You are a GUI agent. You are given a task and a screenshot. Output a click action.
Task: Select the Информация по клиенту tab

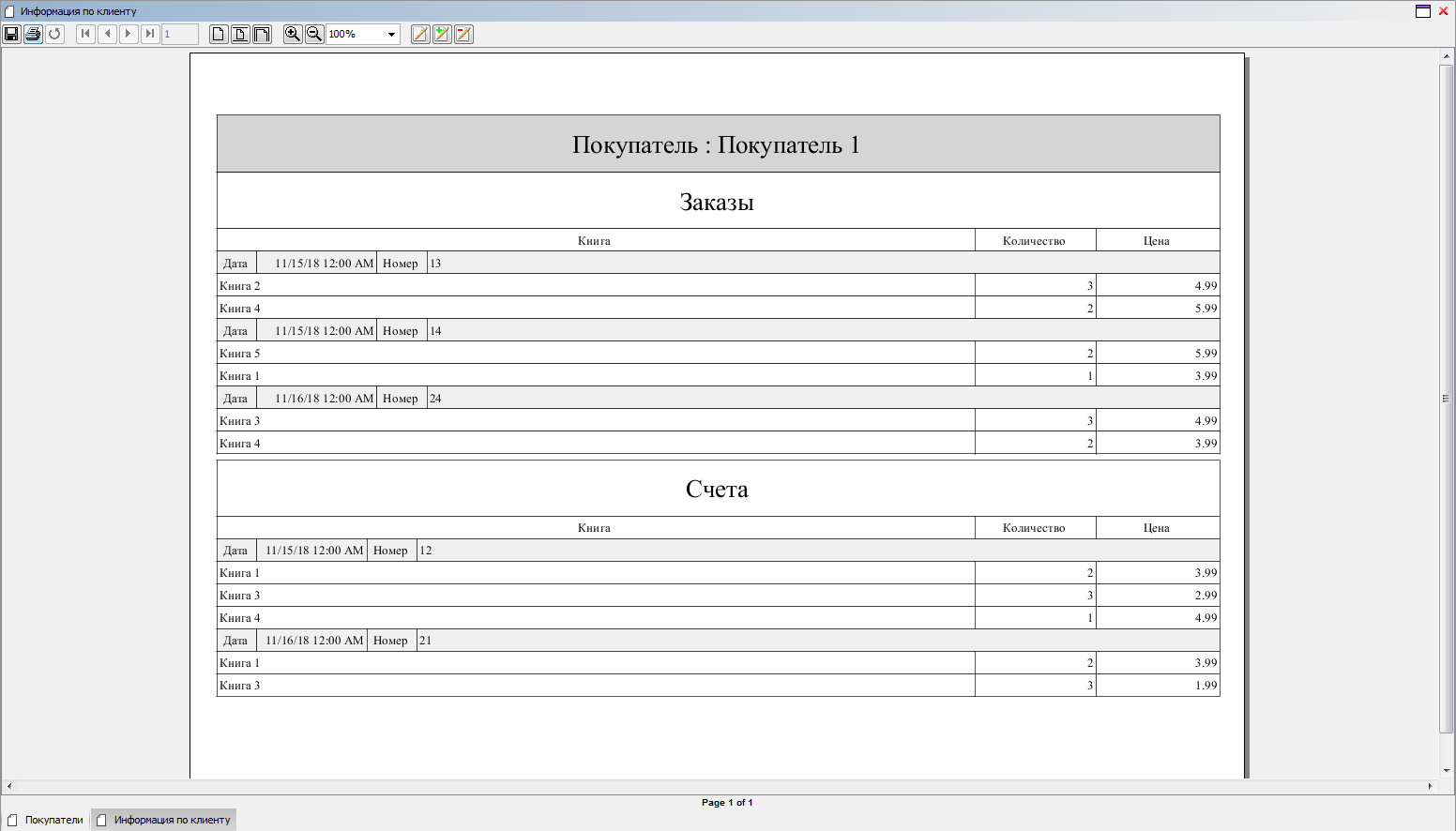164,820
